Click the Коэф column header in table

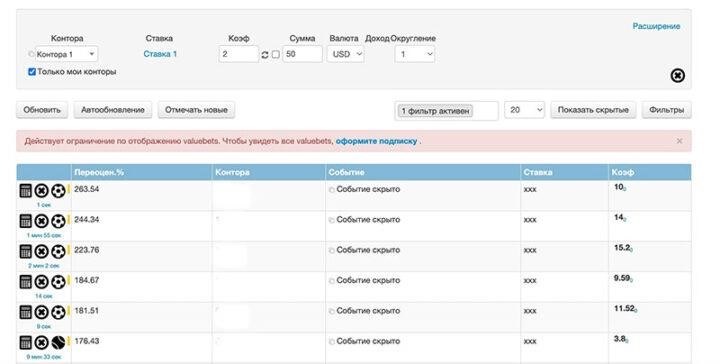(623, 173)
